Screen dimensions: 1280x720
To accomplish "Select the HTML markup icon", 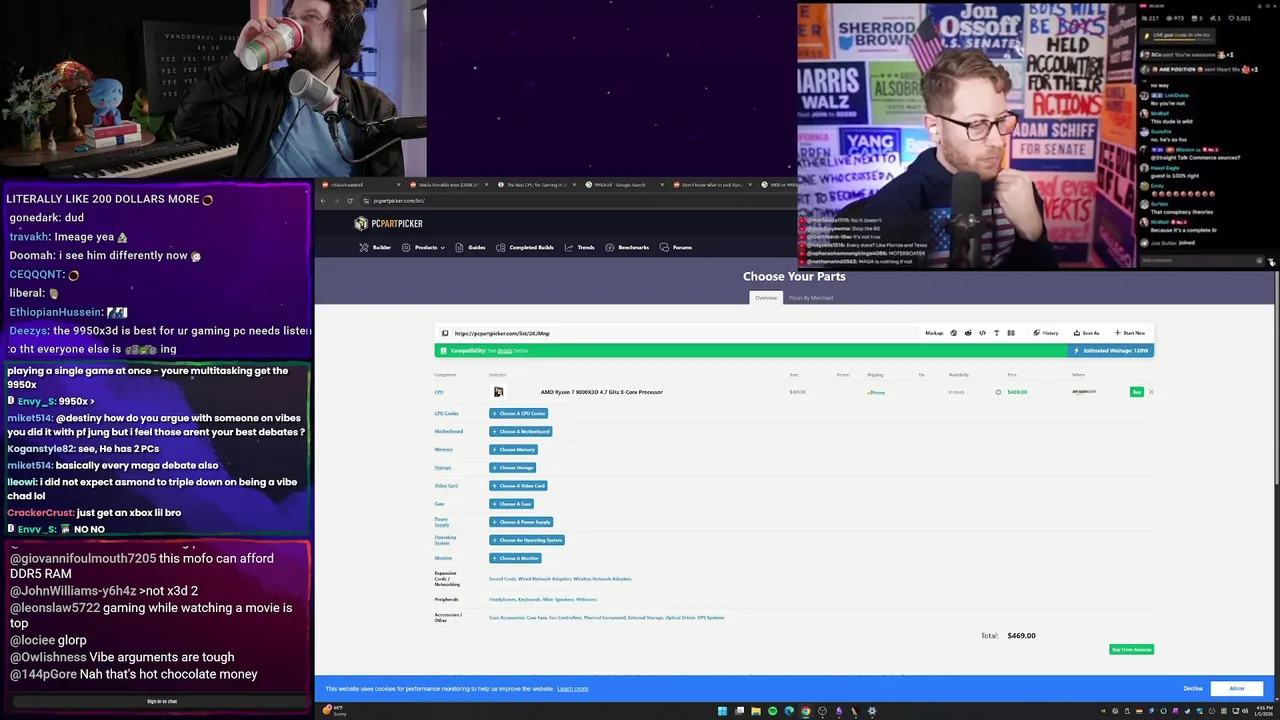I will tap(982, 333).
